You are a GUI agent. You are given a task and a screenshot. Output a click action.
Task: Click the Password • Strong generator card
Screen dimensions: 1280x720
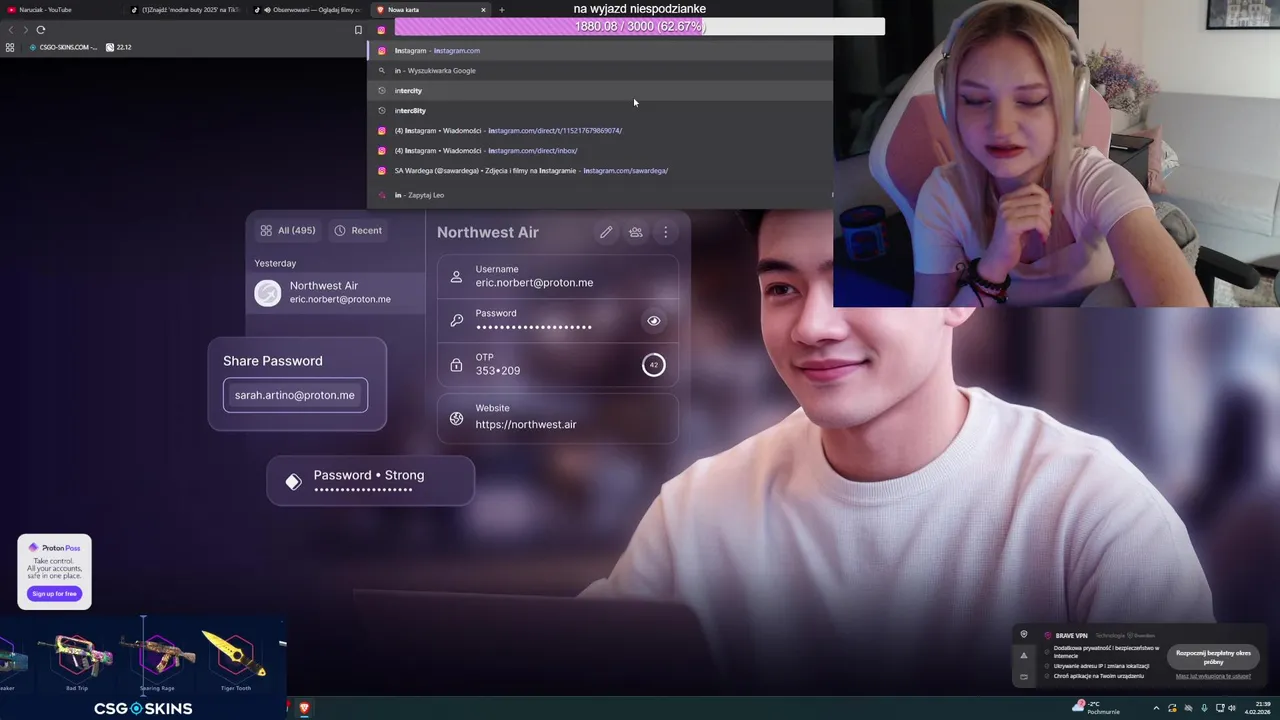(x=370, y=481)
